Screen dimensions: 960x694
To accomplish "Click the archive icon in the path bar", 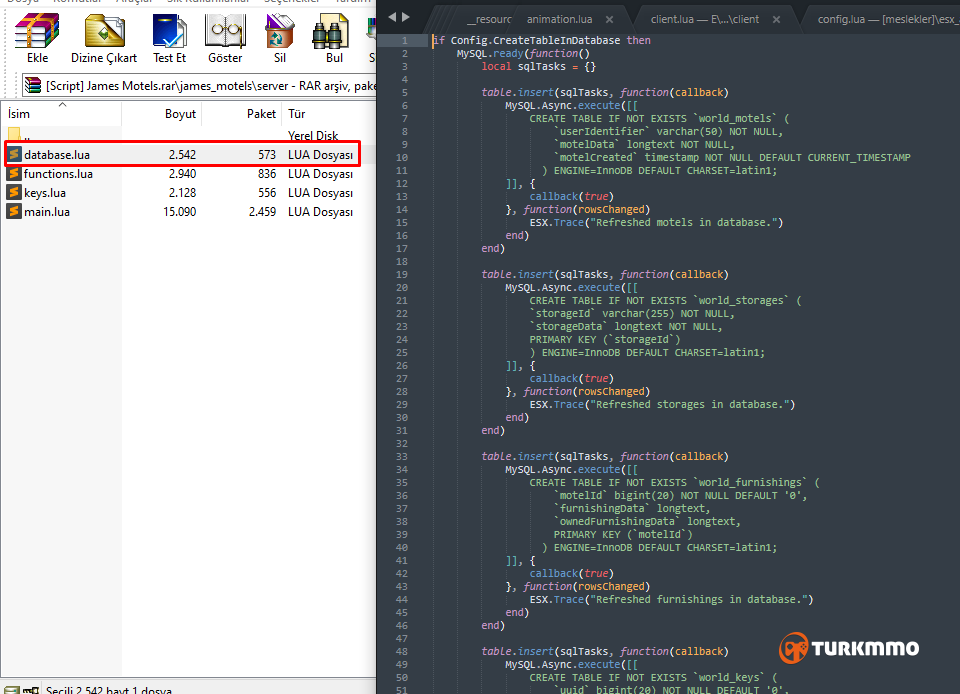I will pyautogui.click(x=33, y=86).
